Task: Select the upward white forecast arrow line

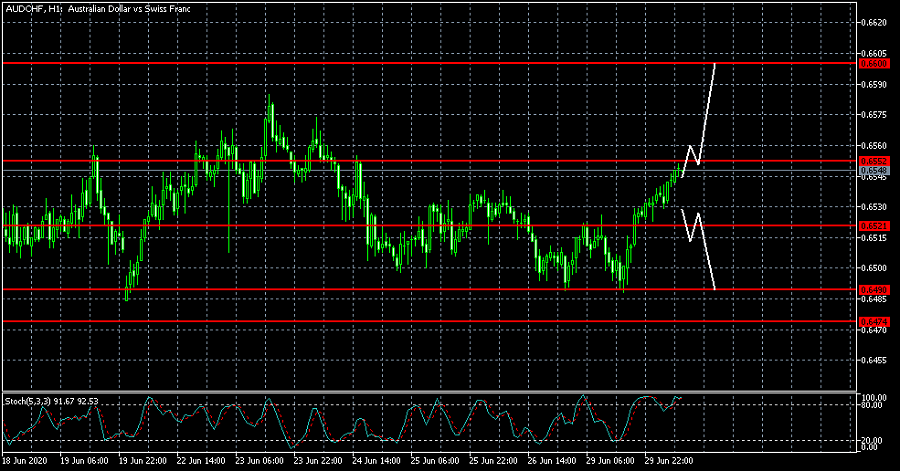Action: (707, 110)
